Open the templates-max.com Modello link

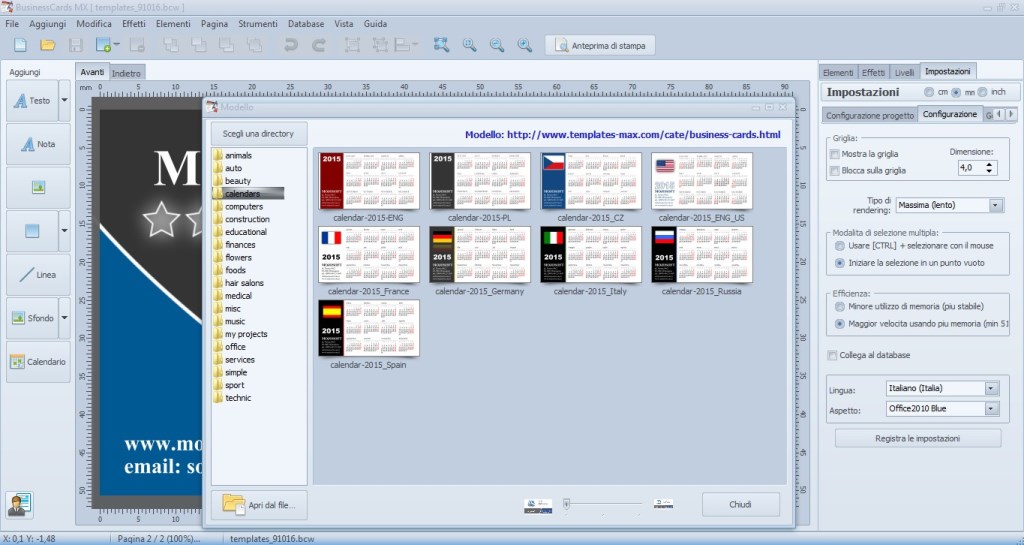[643, 135]
